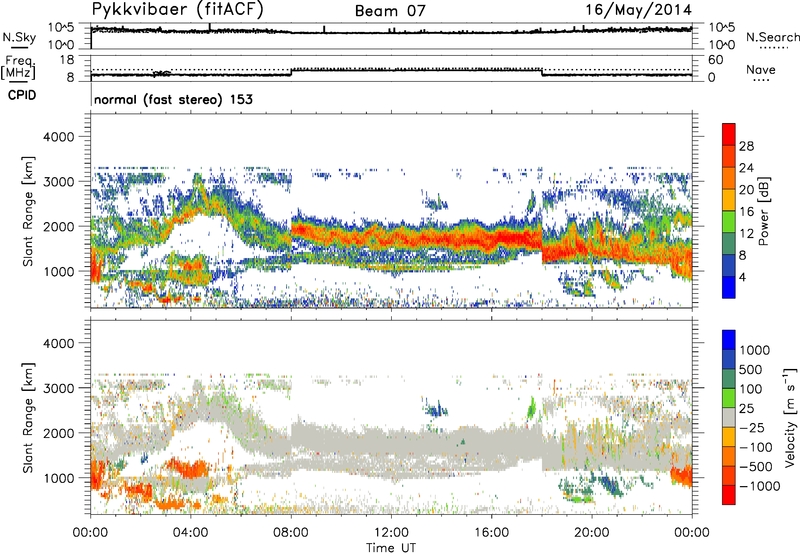Click the '12:00' time axis tick
Screen dimensions: 800x554
tap(391, 533)
